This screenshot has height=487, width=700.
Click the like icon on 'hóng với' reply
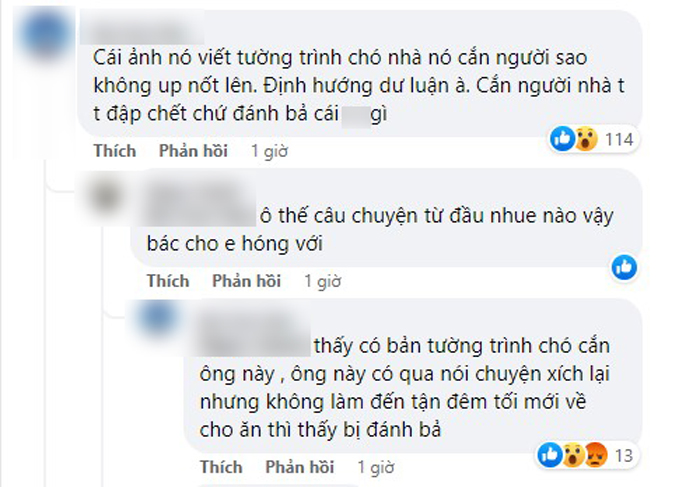click(x=624, y=267)
